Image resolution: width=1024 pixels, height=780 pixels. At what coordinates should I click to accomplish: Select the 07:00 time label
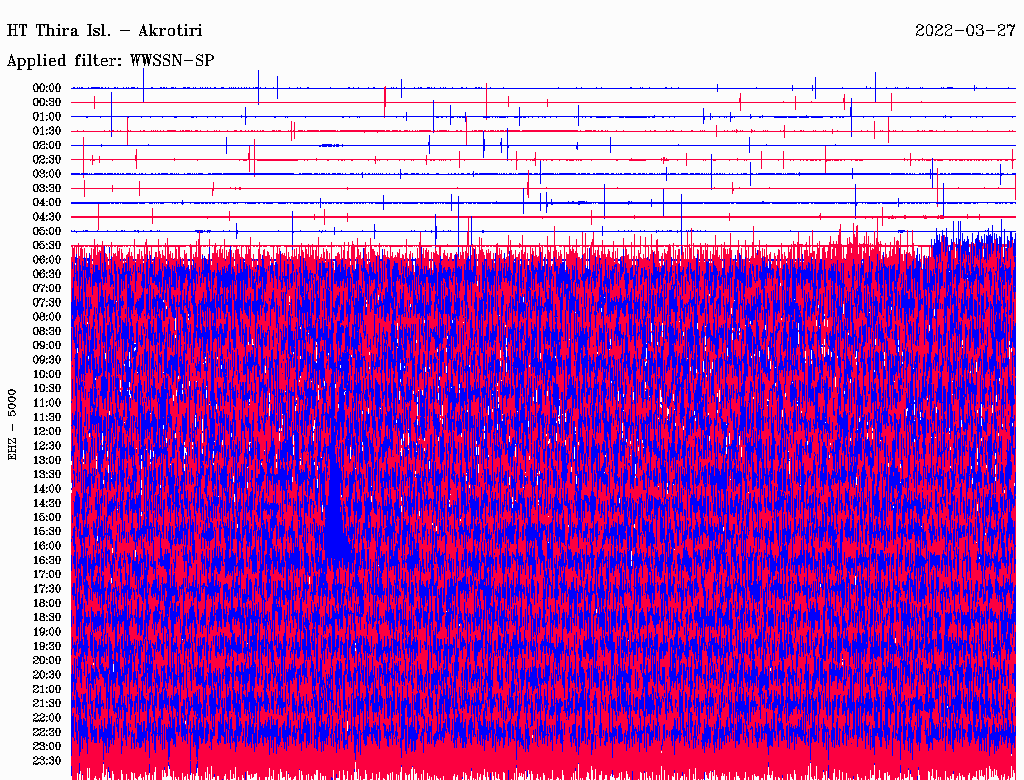point(47,289)
